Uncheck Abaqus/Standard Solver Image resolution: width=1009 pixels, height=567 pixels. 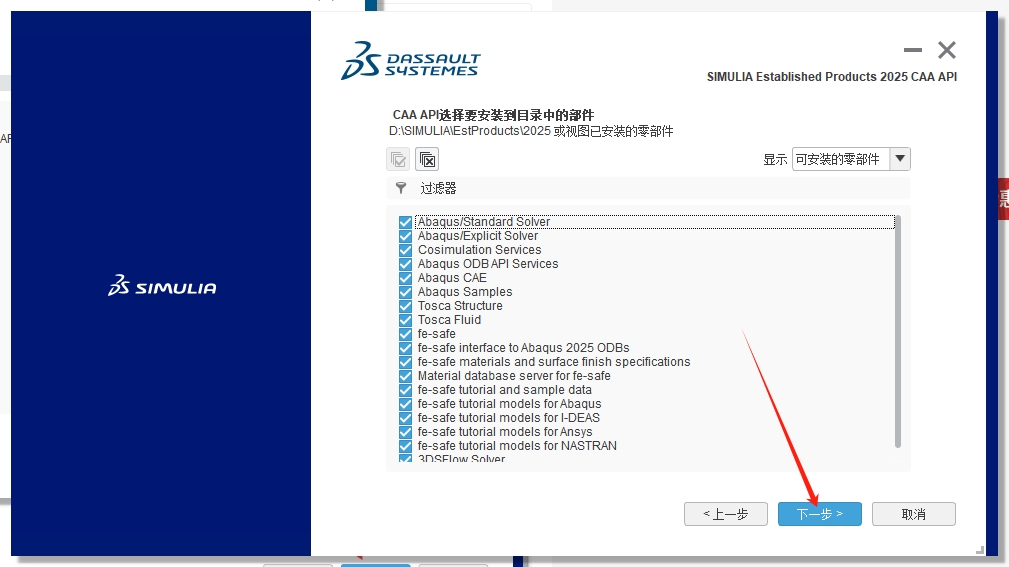tap(405, 222)
